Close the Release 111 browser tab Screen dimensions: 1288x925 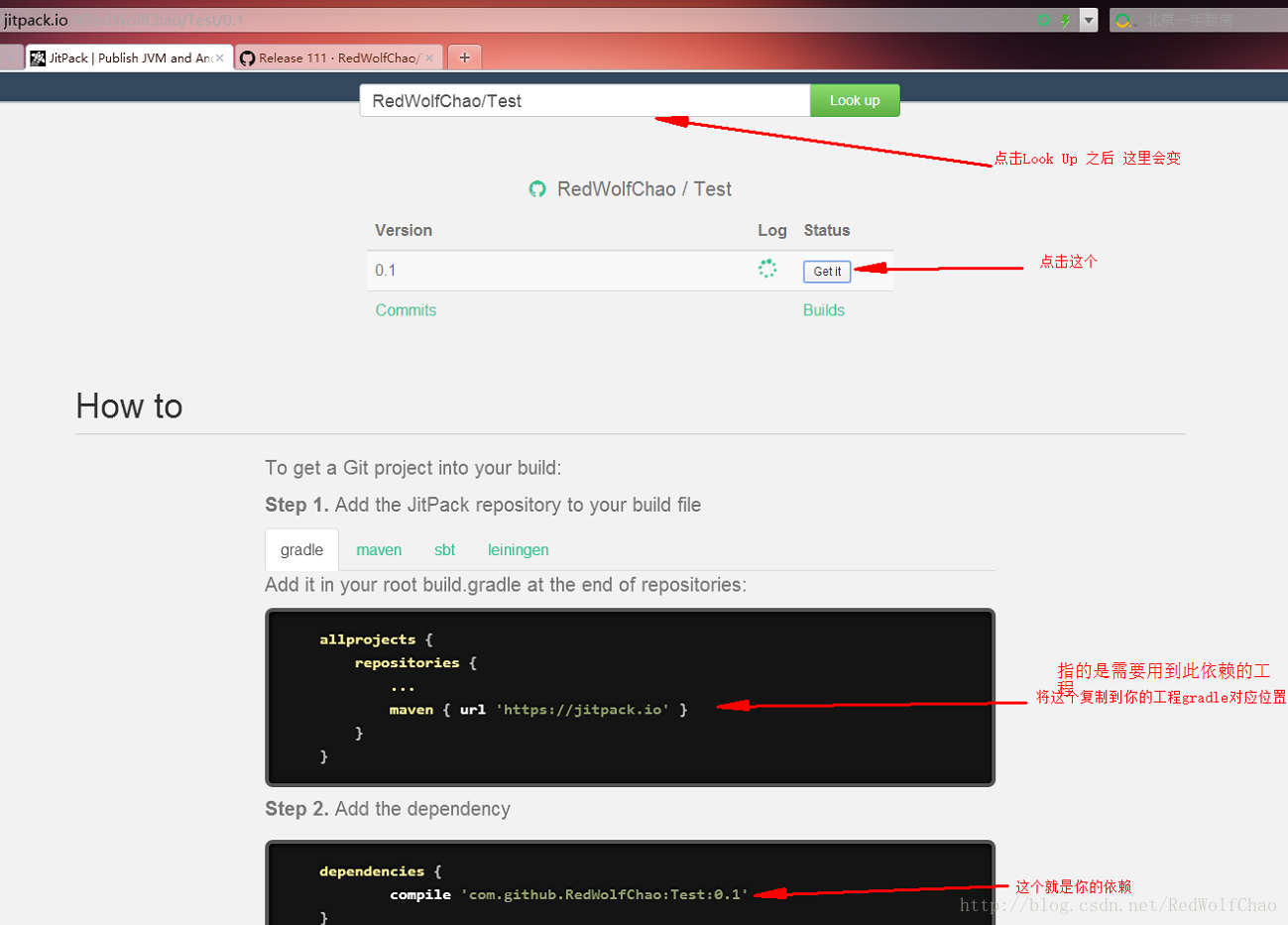coord(429,58)
